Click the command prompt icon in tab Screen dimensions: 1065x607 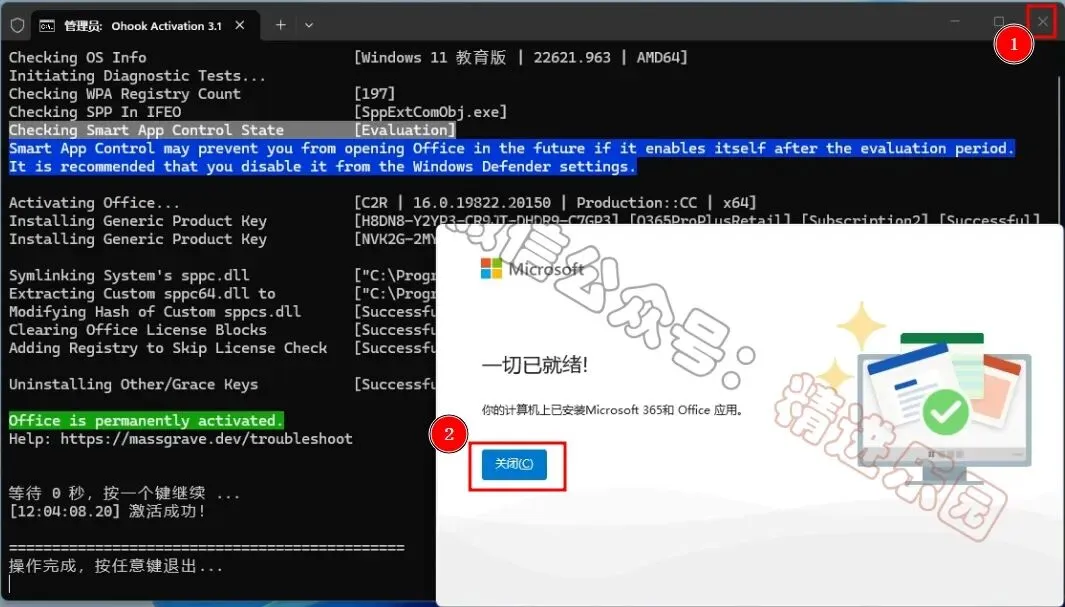click(47, 26)
